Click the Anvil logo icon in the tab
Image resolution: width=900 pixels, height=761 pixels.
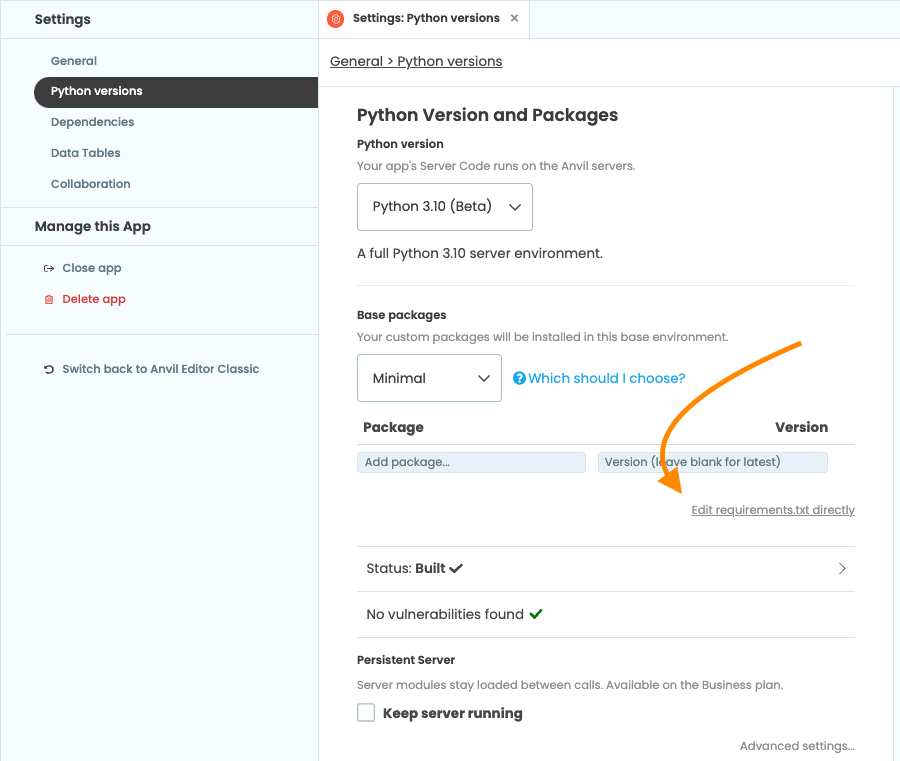click(336, 19)
